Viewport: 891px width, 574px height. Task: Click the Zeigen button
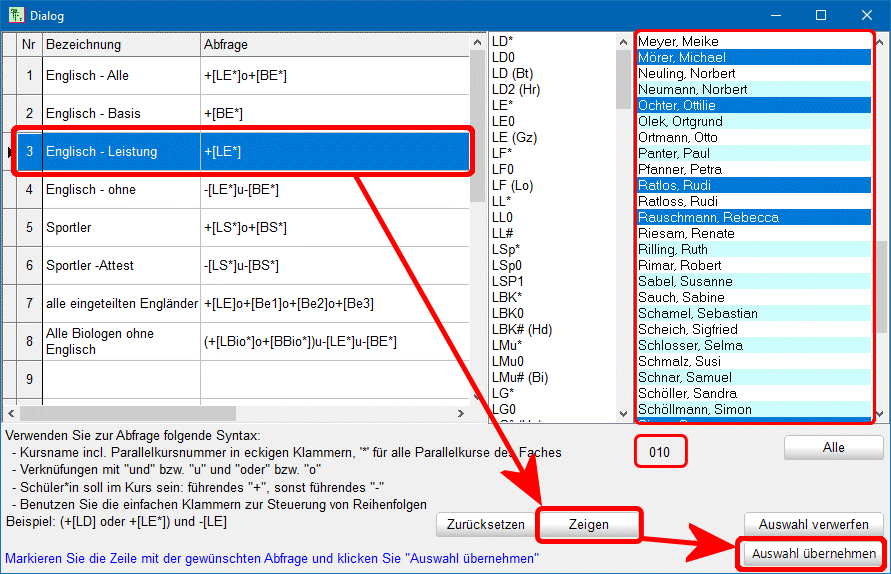[x=588, y=524]
